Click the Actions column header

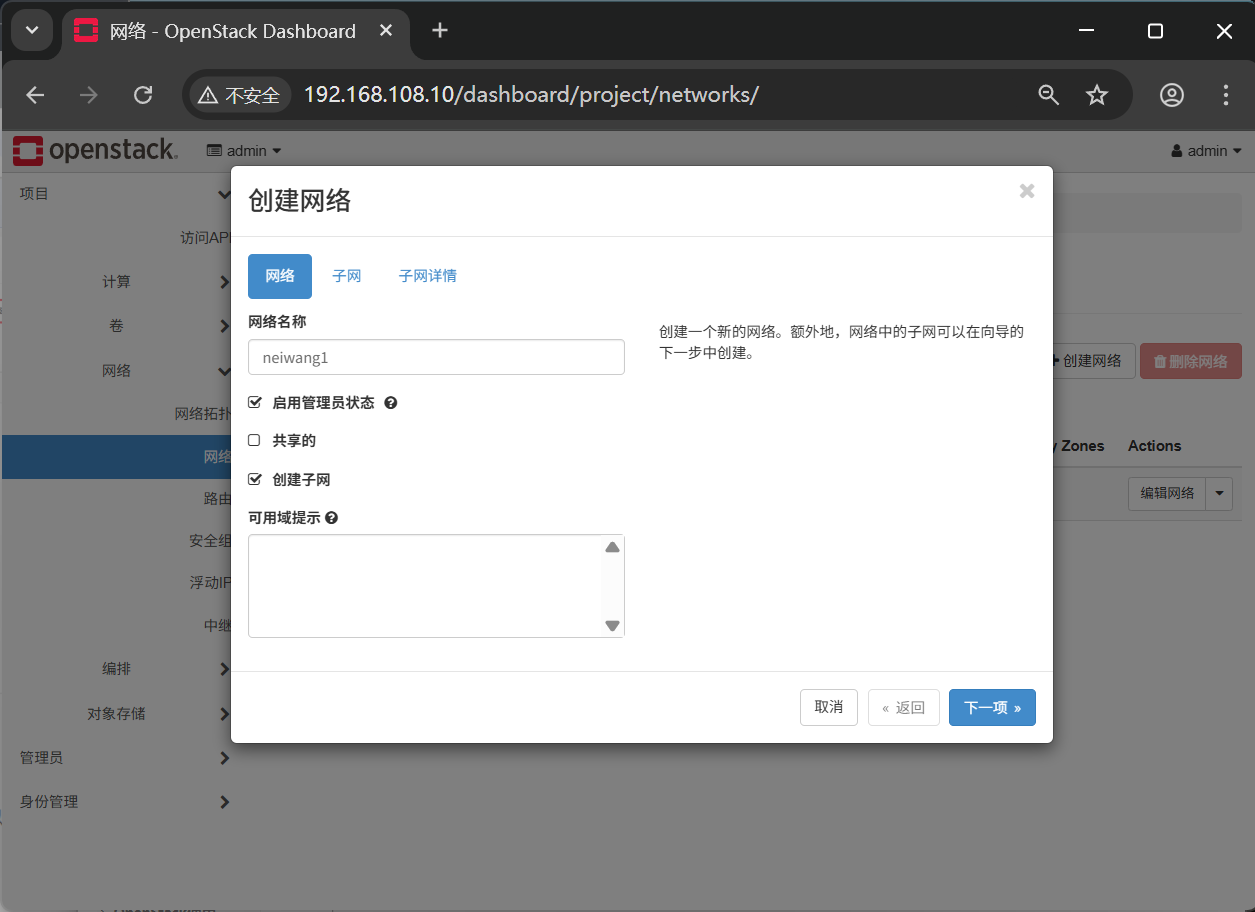(x=1154, y=446)
